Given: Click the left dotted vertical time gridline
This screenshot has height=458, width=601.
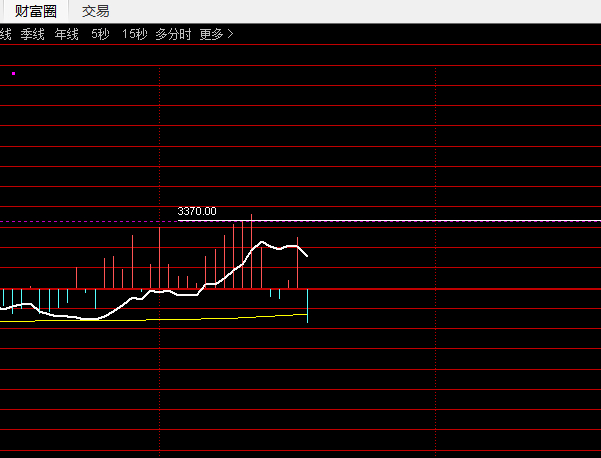Looking at the screenshot, I should [159, 261].
